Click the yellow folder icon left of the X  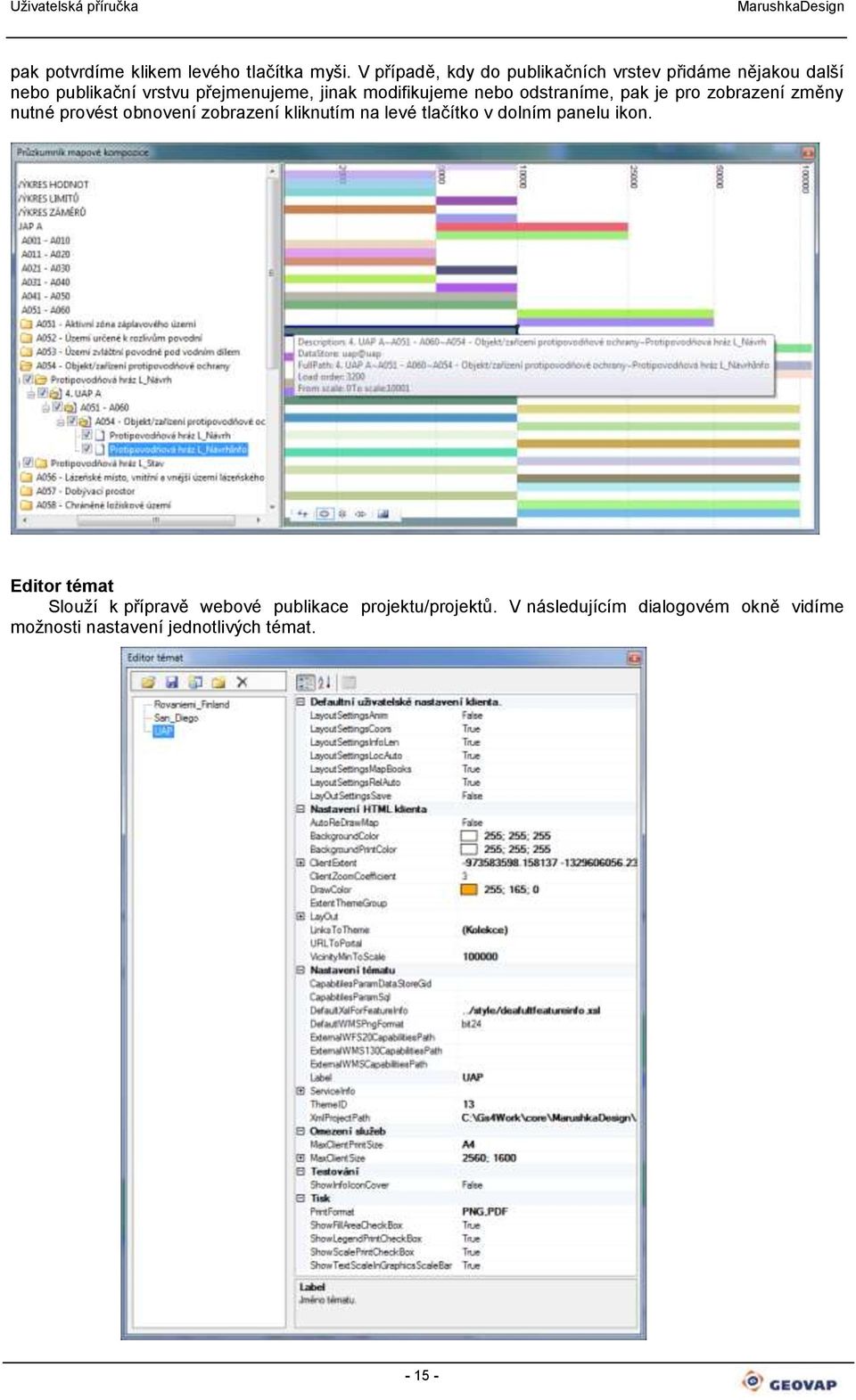coord(218,682)
